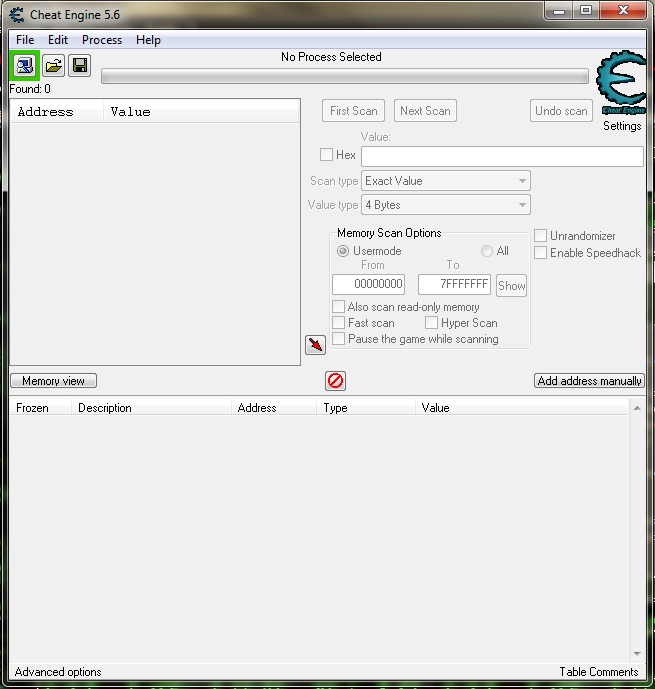Viewport: 655px width, 689px height.
Task: Open the File menu
Action: click(25, 40)
